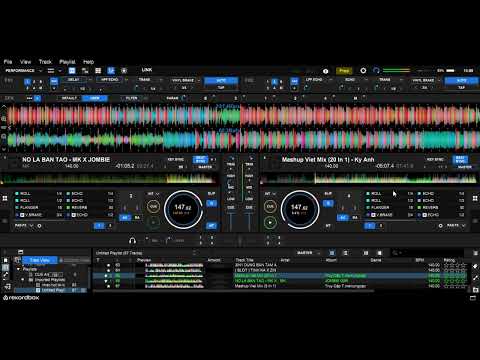Toggle BEAT SYNC on deck 1
480x360 pixels.
coord(200,160)
